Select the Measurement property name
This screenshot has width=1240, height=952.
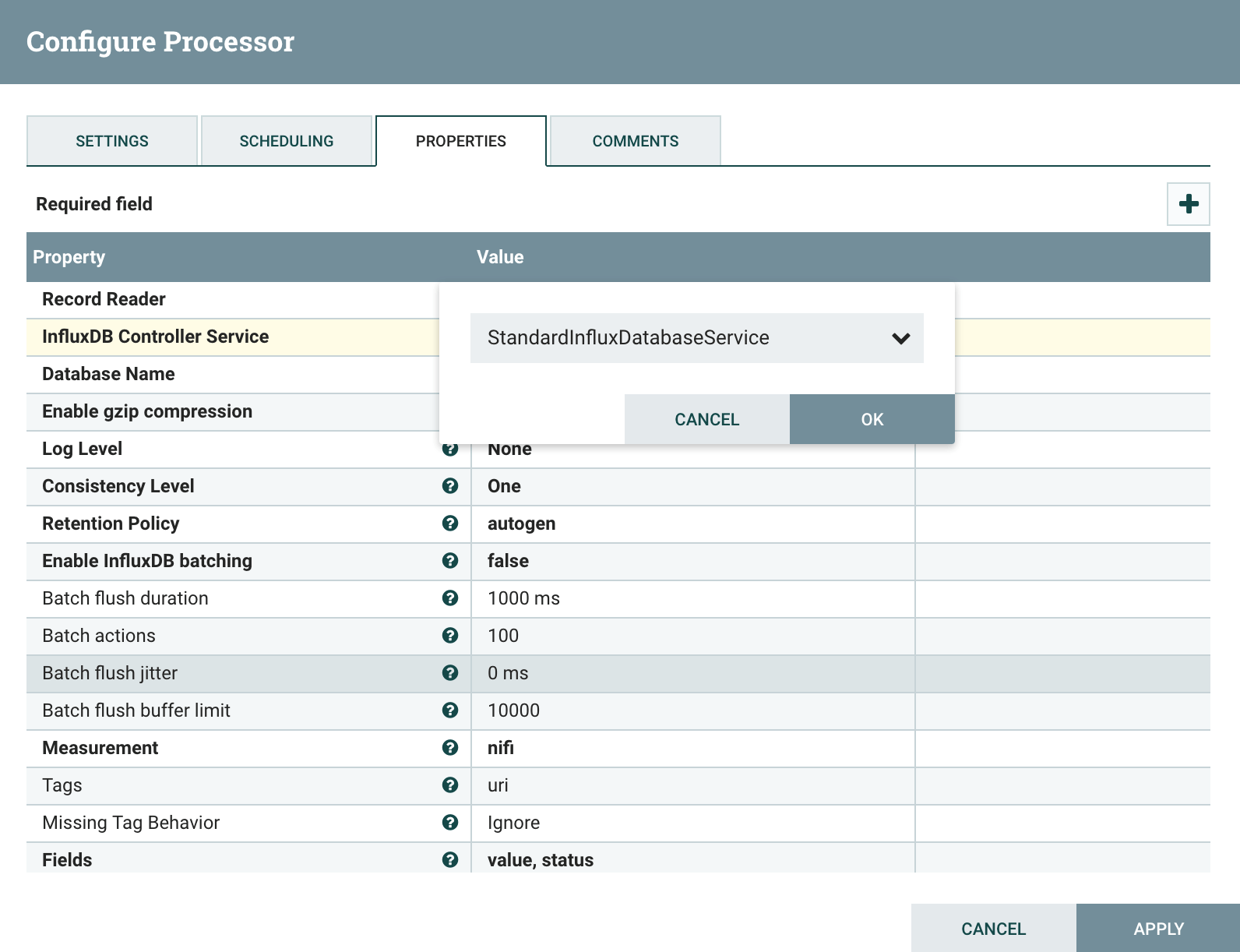pos(100,748)
